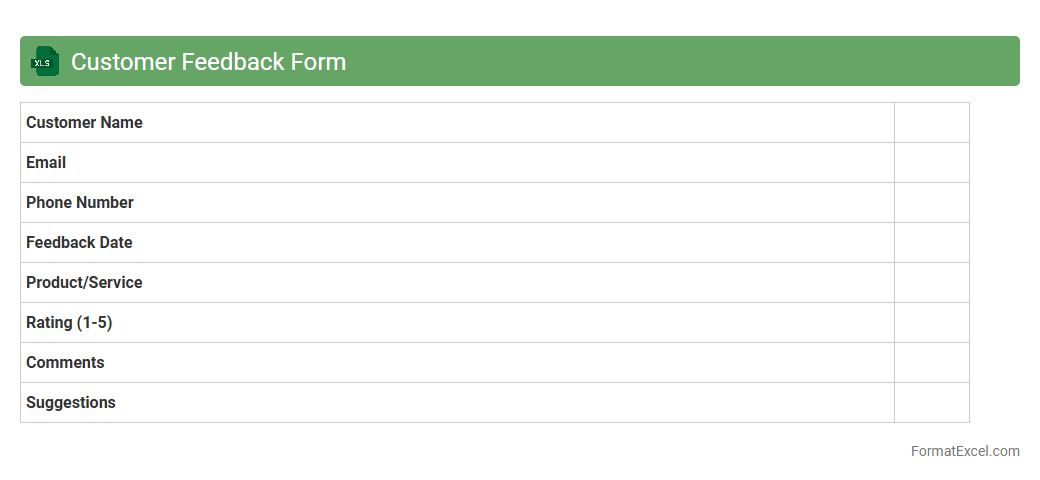Click the empty cell beside Comments
The height and width of the screenshot is (480, 1040).
coord(931,363)
